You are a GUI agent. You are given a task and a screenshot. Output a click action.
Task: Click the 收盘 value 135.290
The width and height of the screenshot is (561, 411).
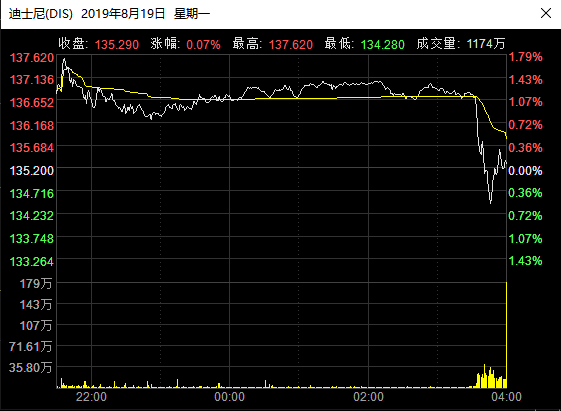pos(117,45)
